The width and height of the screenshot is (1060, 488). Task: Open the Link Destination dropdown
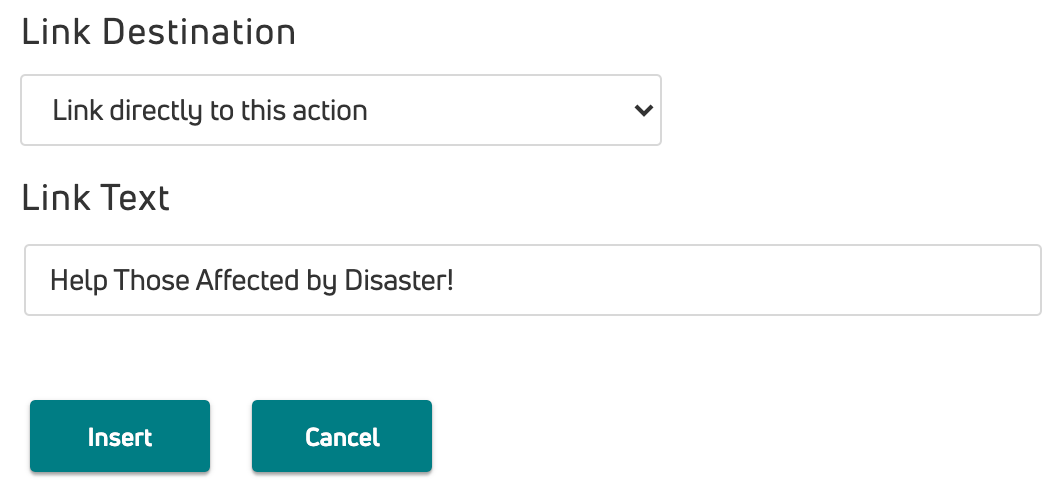tap(340, 110)
